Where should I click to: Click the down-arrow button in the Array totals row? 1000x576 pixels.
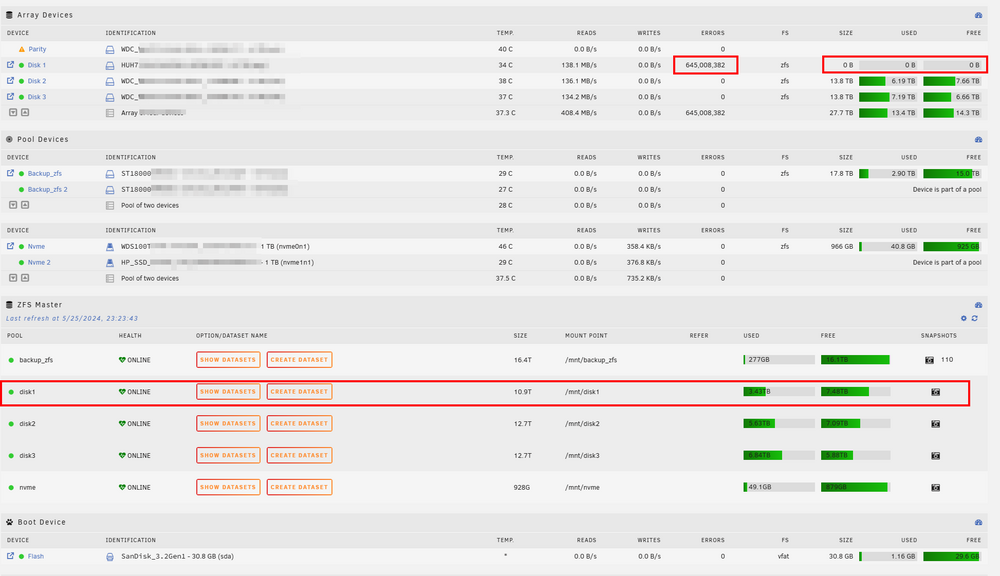click(x=13, y=112)
